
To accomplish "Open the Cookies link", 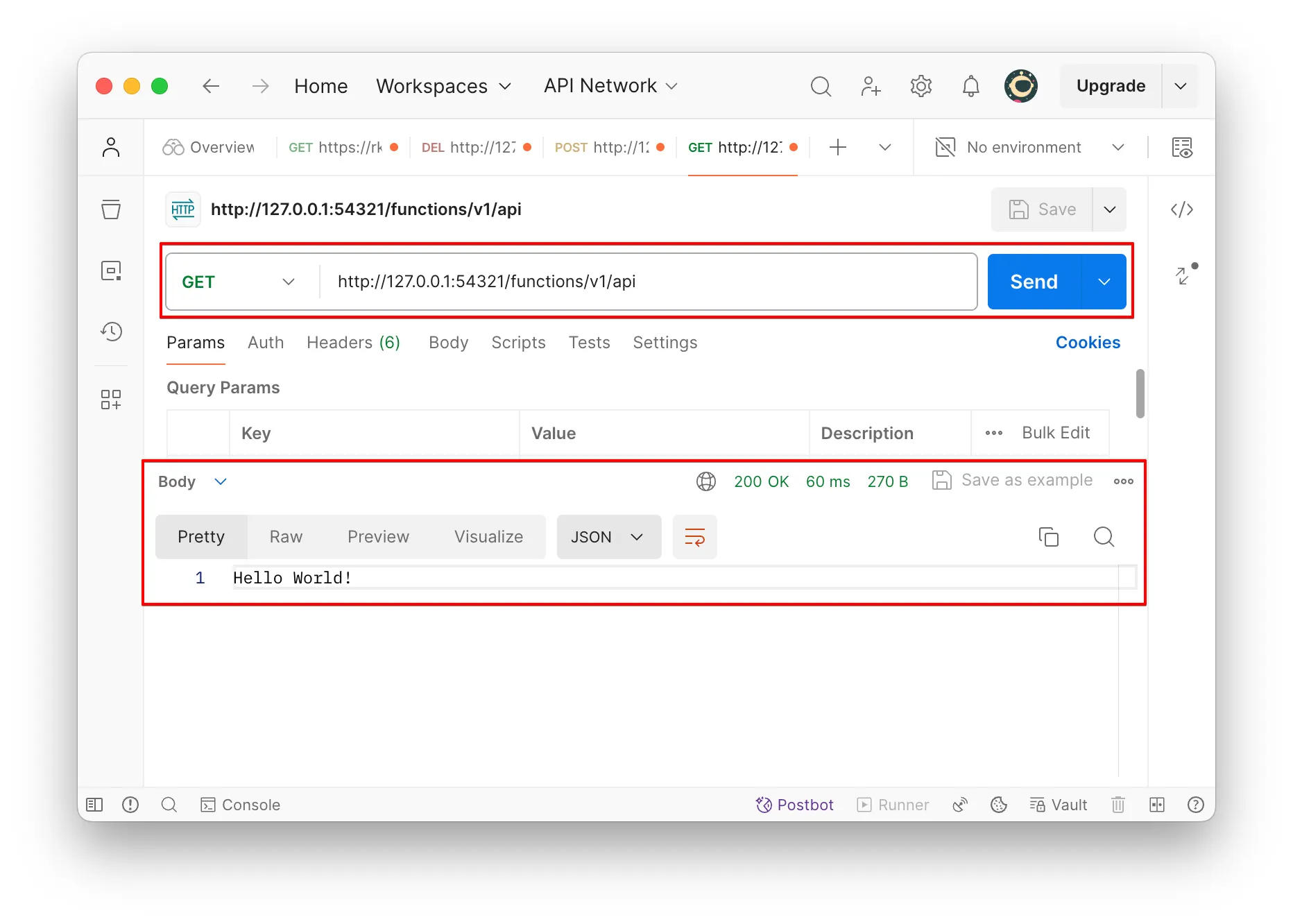I will point(1088,343).
